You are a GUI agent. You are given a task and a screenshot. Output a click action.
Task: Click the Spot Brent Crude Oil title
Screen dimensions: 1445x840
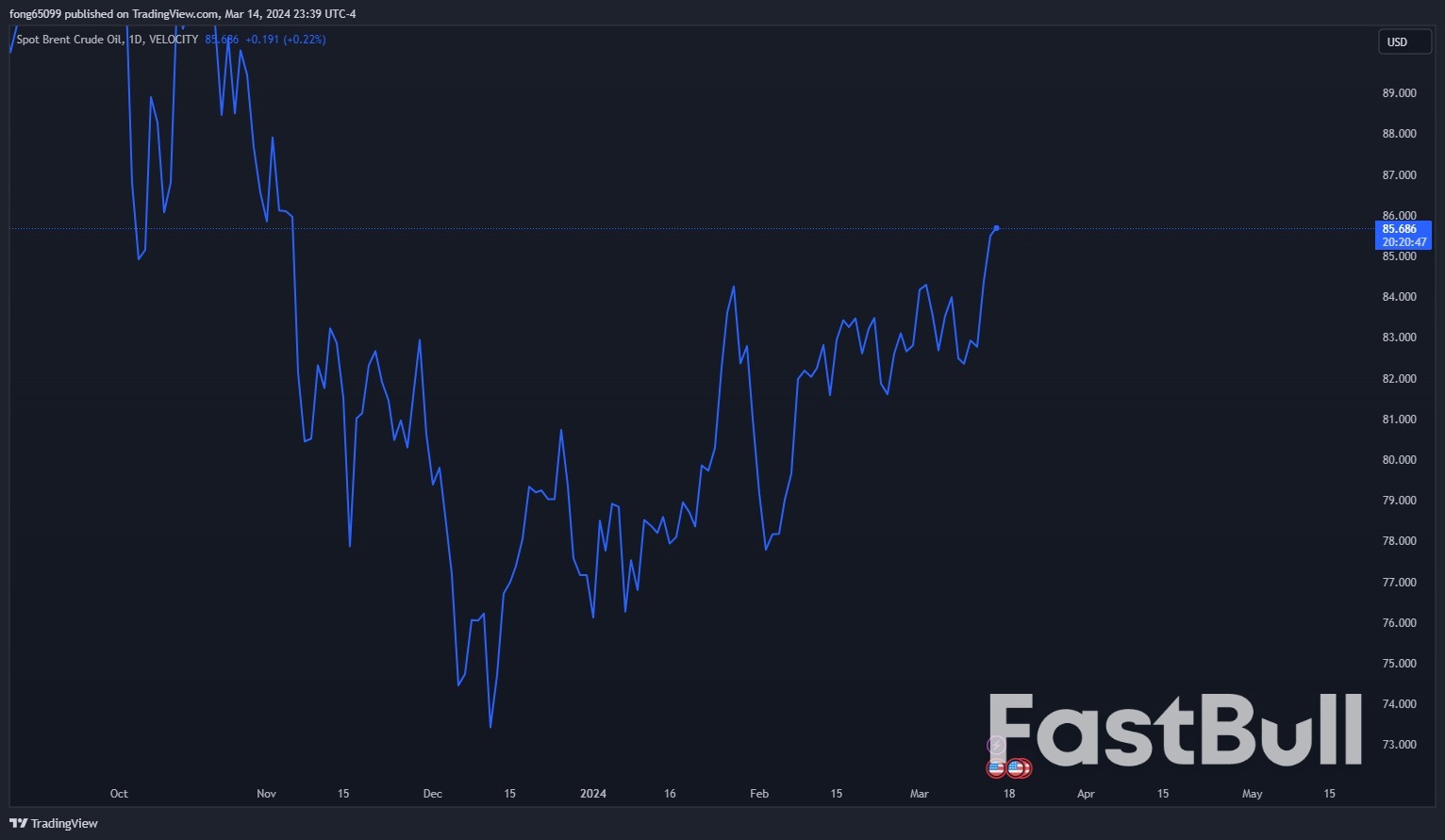point(69,40)
